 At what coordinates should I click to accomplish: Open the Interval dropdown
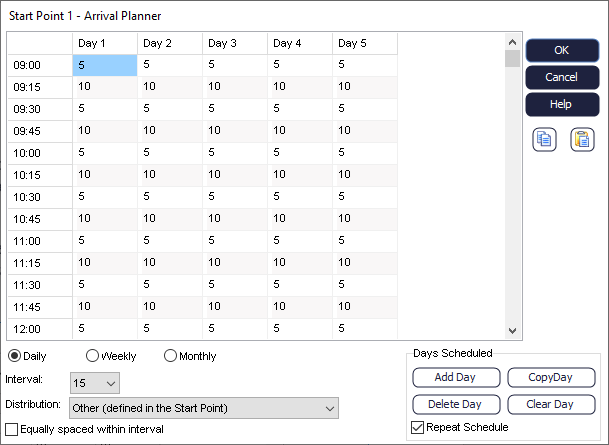pos(95,382)
